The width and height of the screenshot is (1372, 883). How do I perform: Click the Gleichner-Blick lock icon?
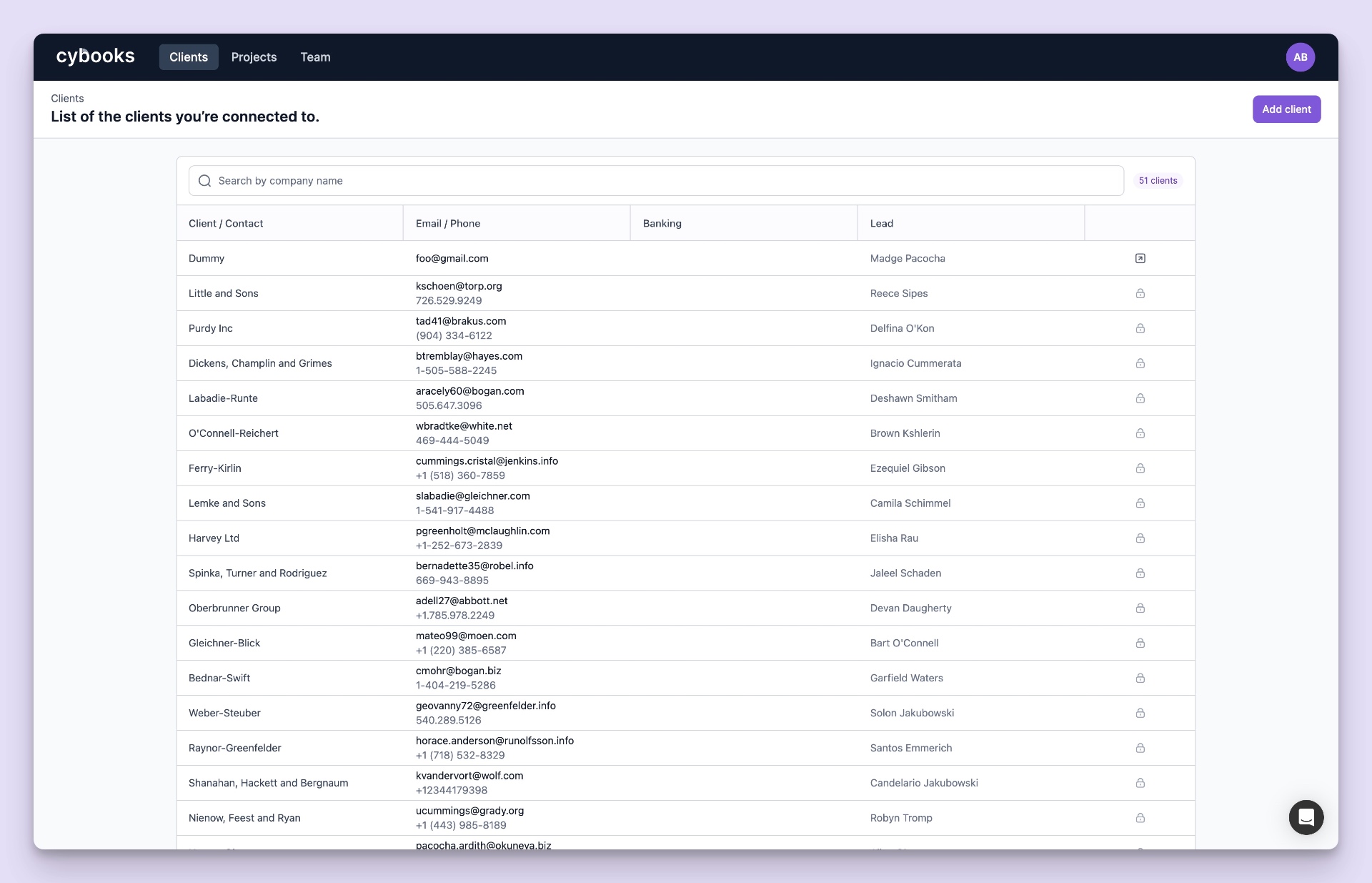pos(1140,643)
